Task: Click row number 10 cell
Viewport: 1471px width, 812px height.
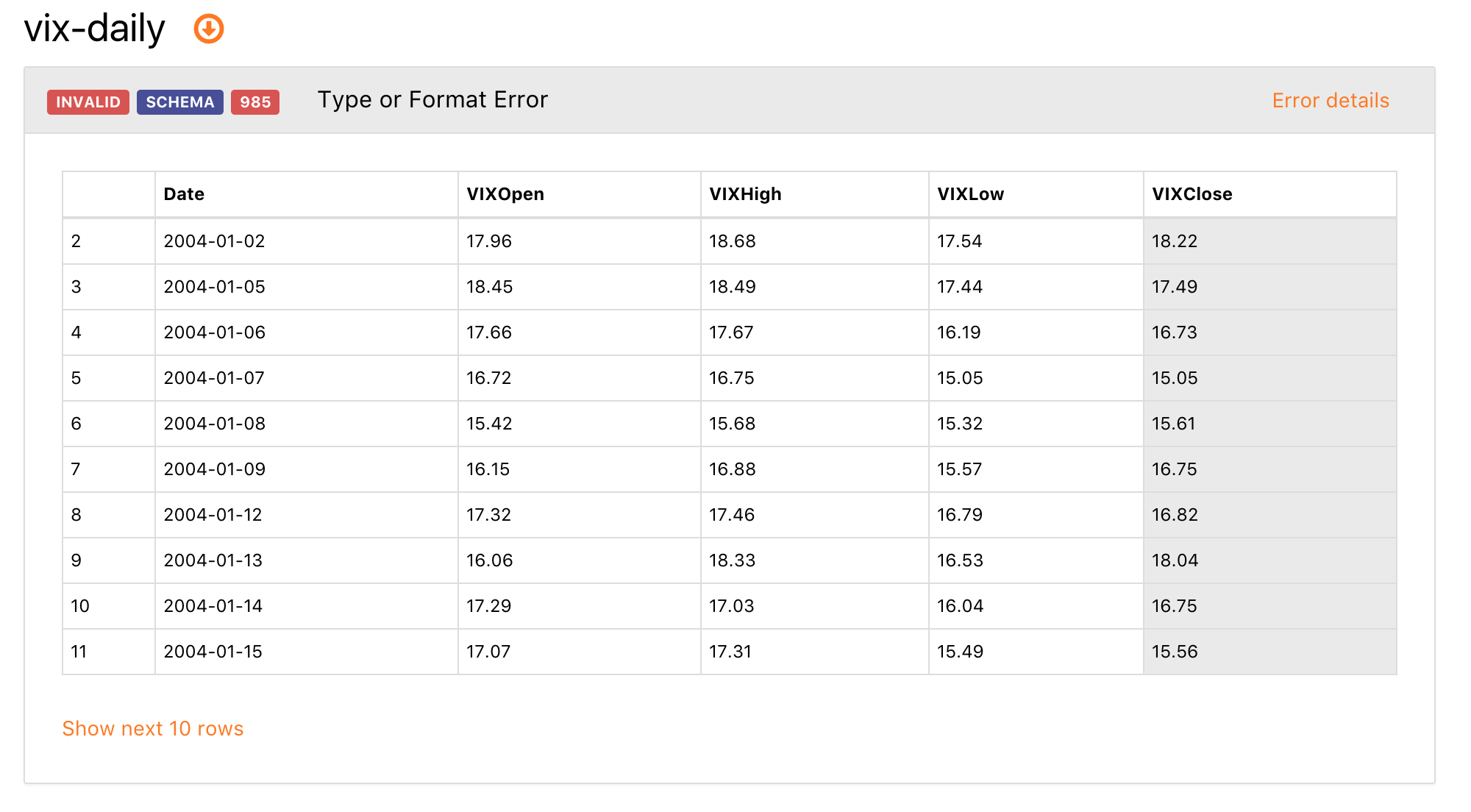Action: (x=109, y=606)
